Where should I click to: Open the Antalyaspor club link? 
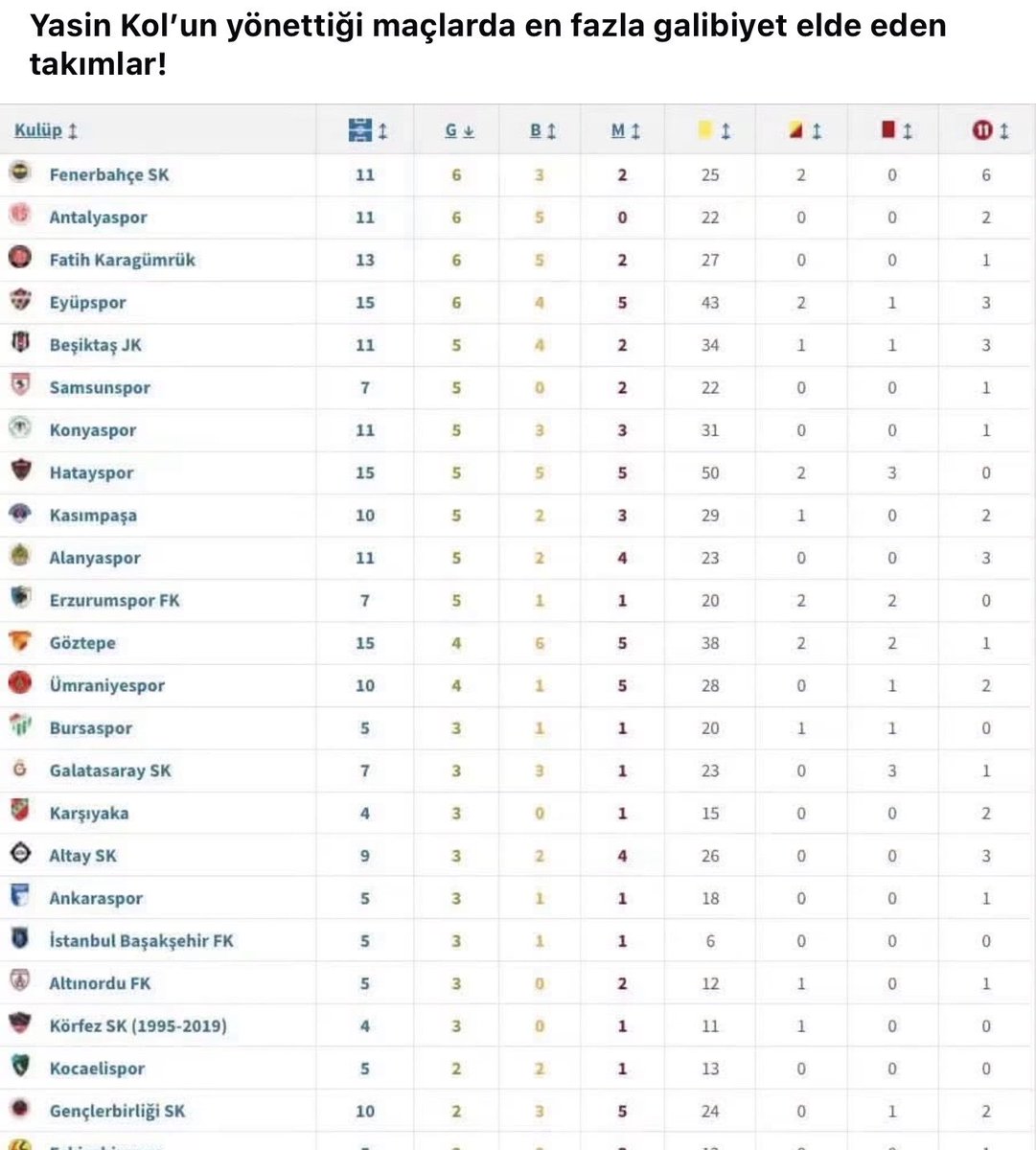point(99,218)
